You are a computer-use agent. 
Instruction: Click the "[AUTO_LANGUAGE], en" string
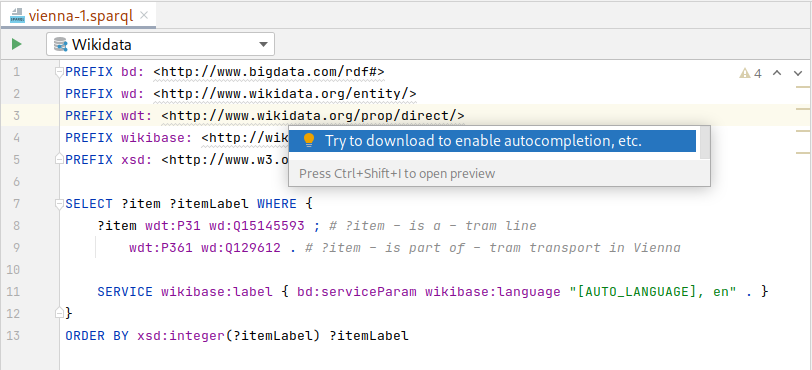tap(653, 292)
